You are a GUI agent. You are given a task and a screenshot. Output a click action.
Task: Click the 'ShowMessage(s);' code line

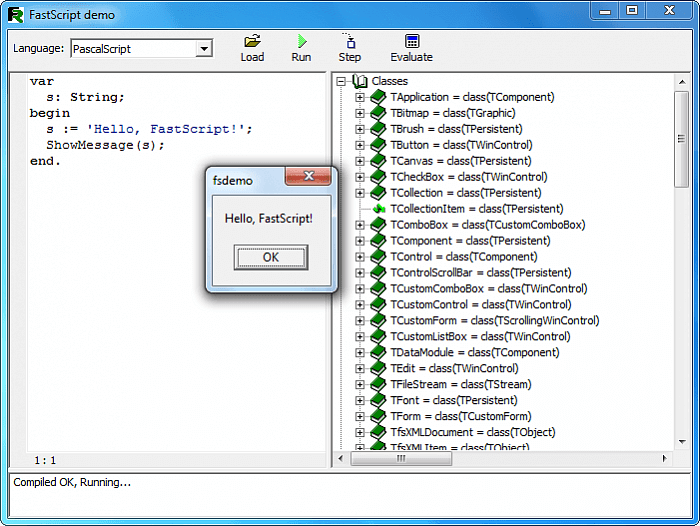(105, 145)
